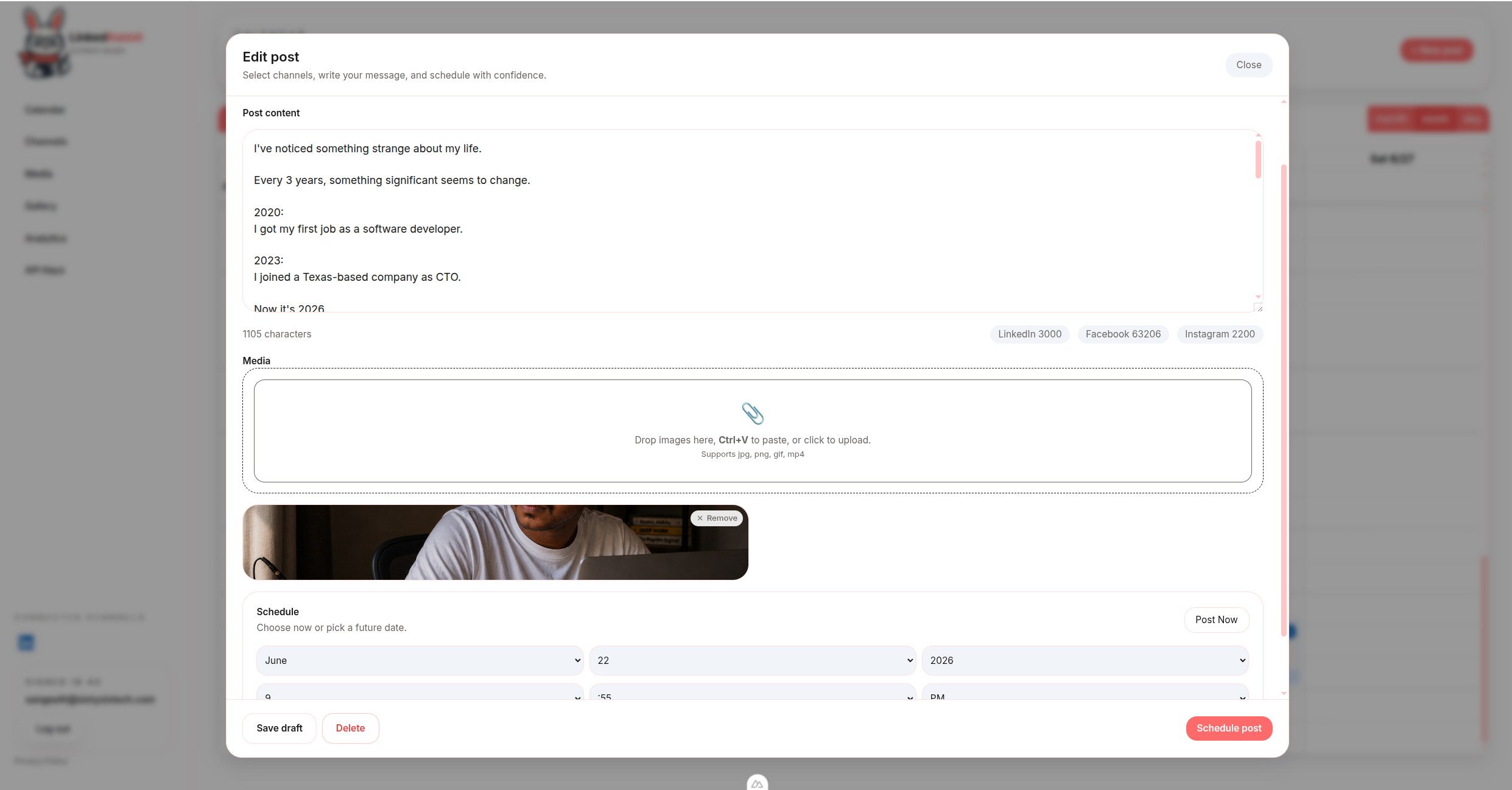
Task: Close the Edit post dialog
Action: tap(1248, 65)
